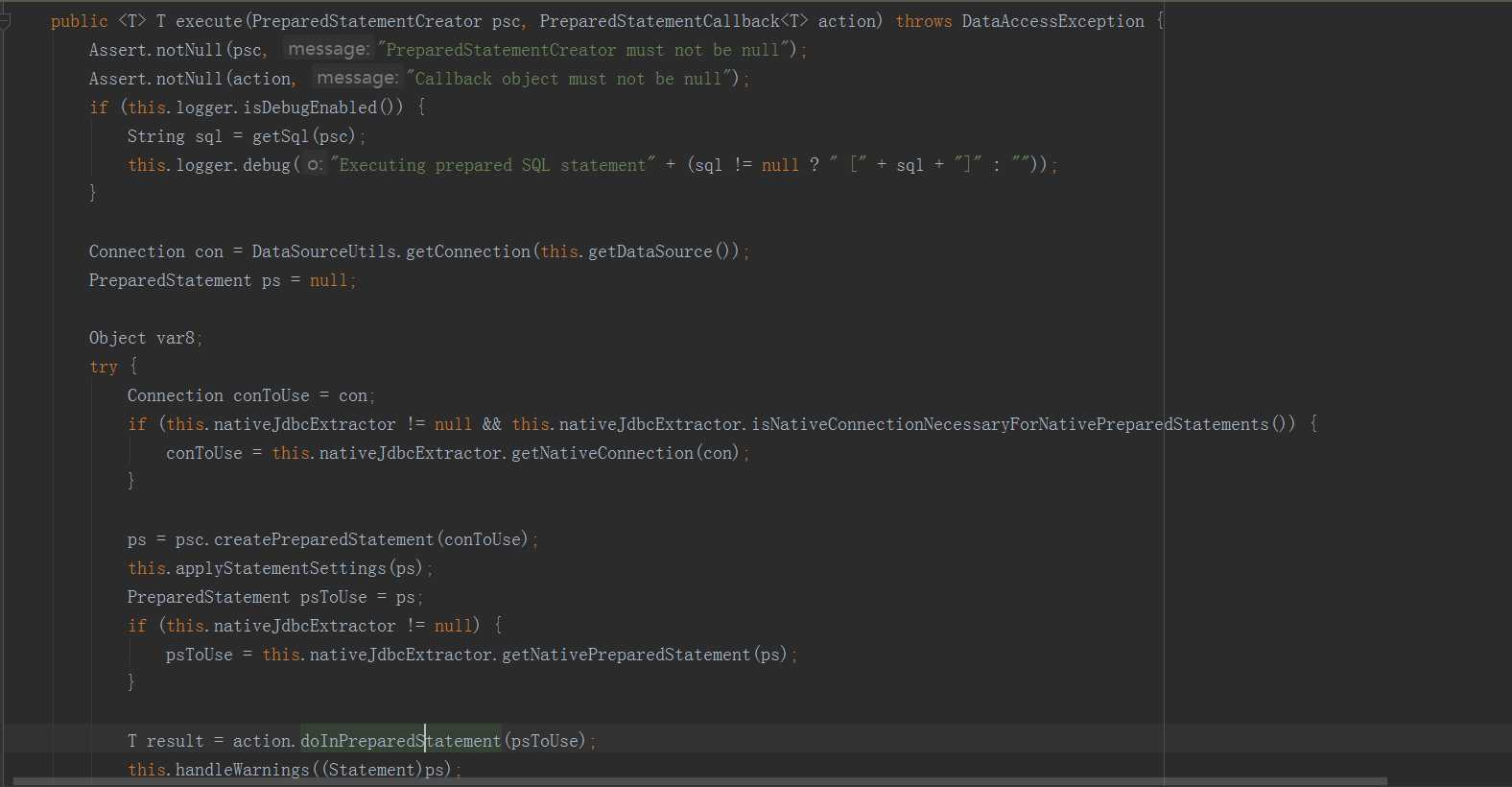This screenshot has height=787, width=1512.
Task: Click the string "Callback object must not be null"
Action: (x=572, y=79)
